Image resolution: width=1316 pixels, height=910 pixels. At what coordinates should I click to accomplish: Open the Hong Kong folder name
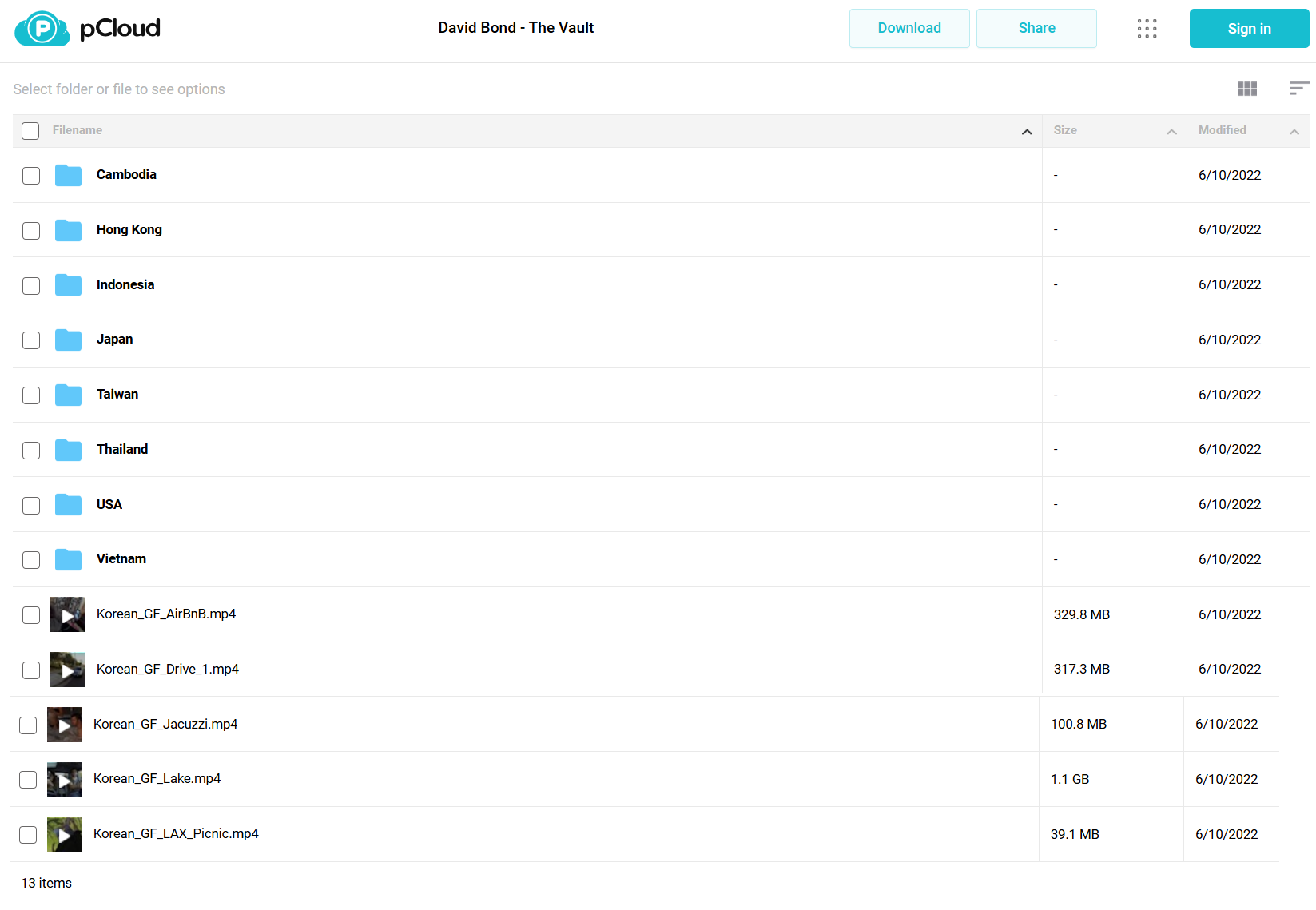(x=129, y=229)
